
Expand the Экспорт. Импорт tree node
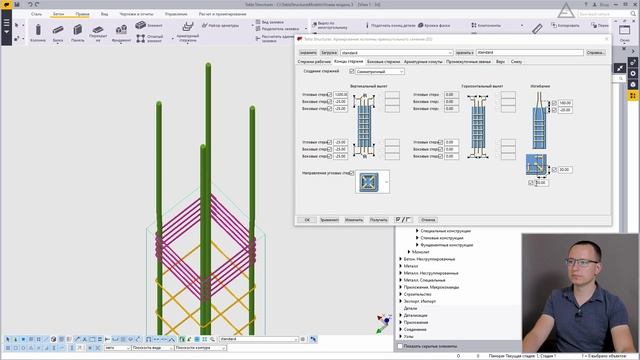(400, 301)
